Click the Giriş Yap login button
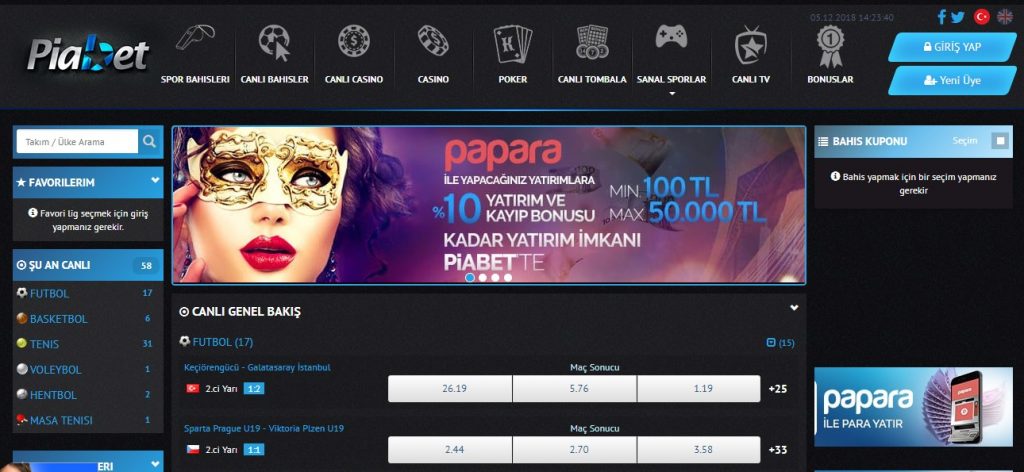Viewport: 1024px width, 472px height. 953,47
